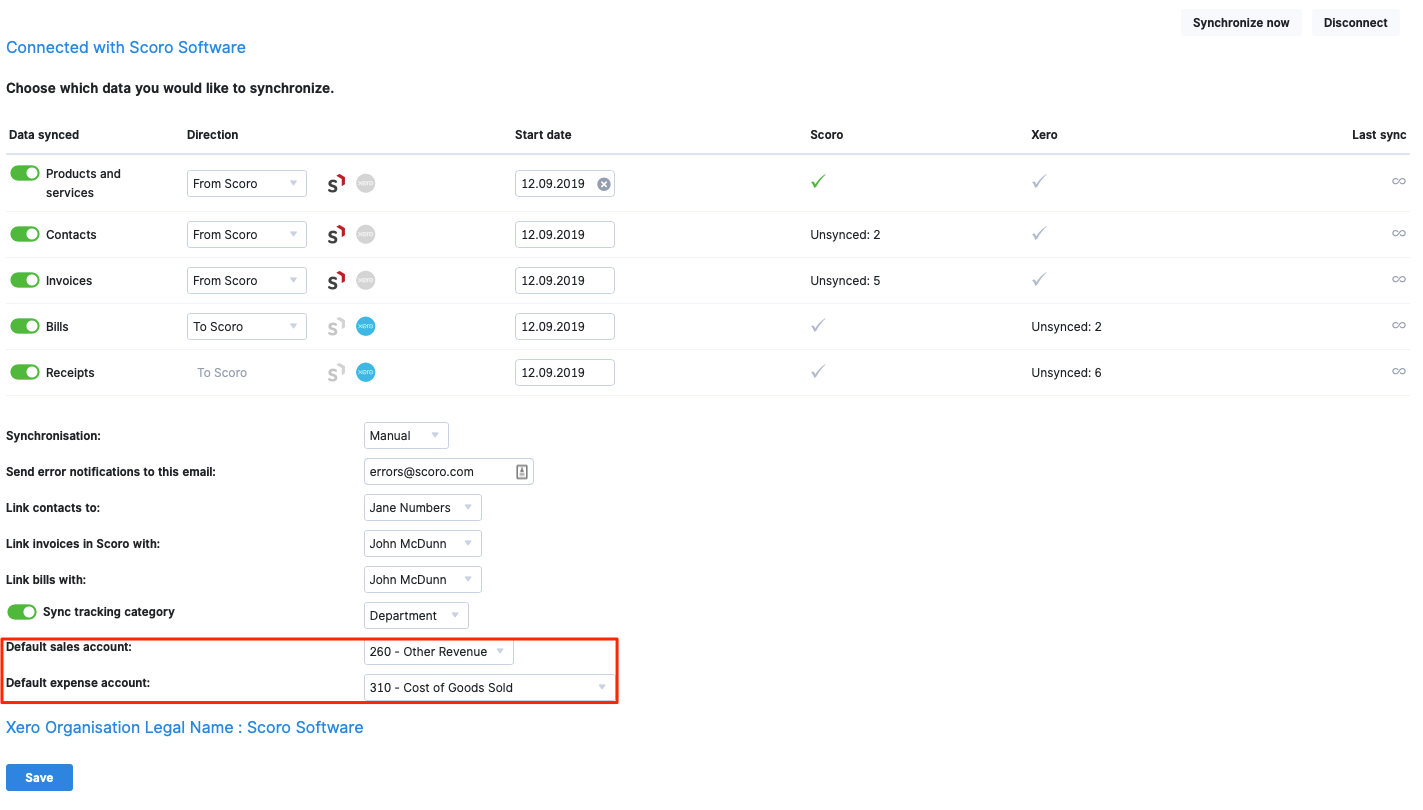Click Last sync column header

[1379, 135]
